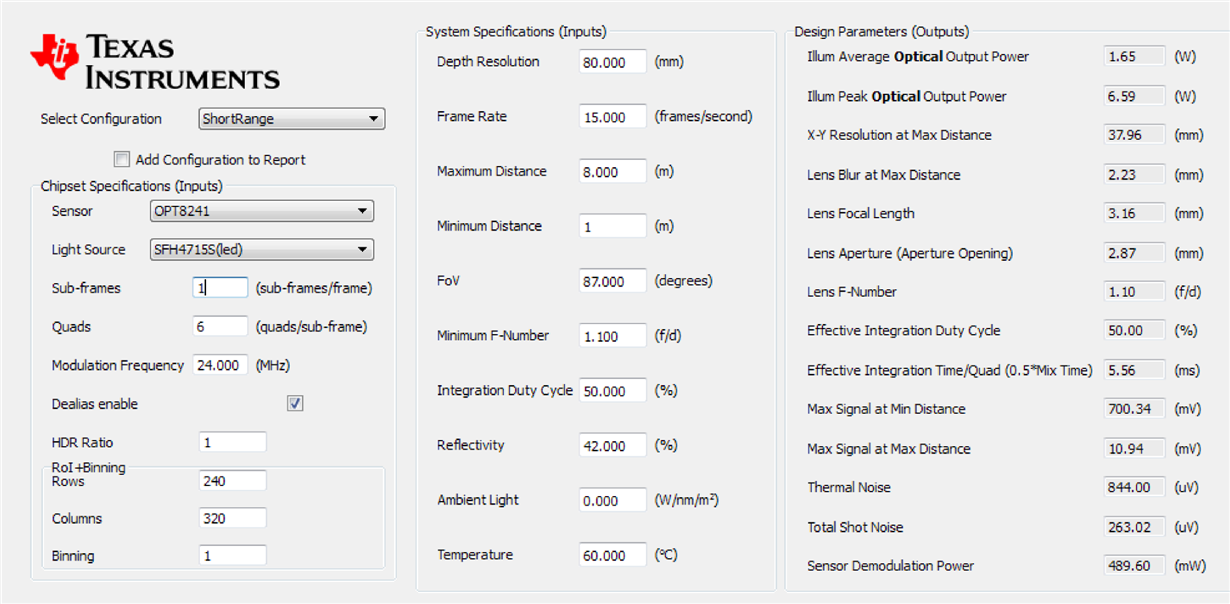
Task: Select the Columns value field
Action: tap(233, 518)
